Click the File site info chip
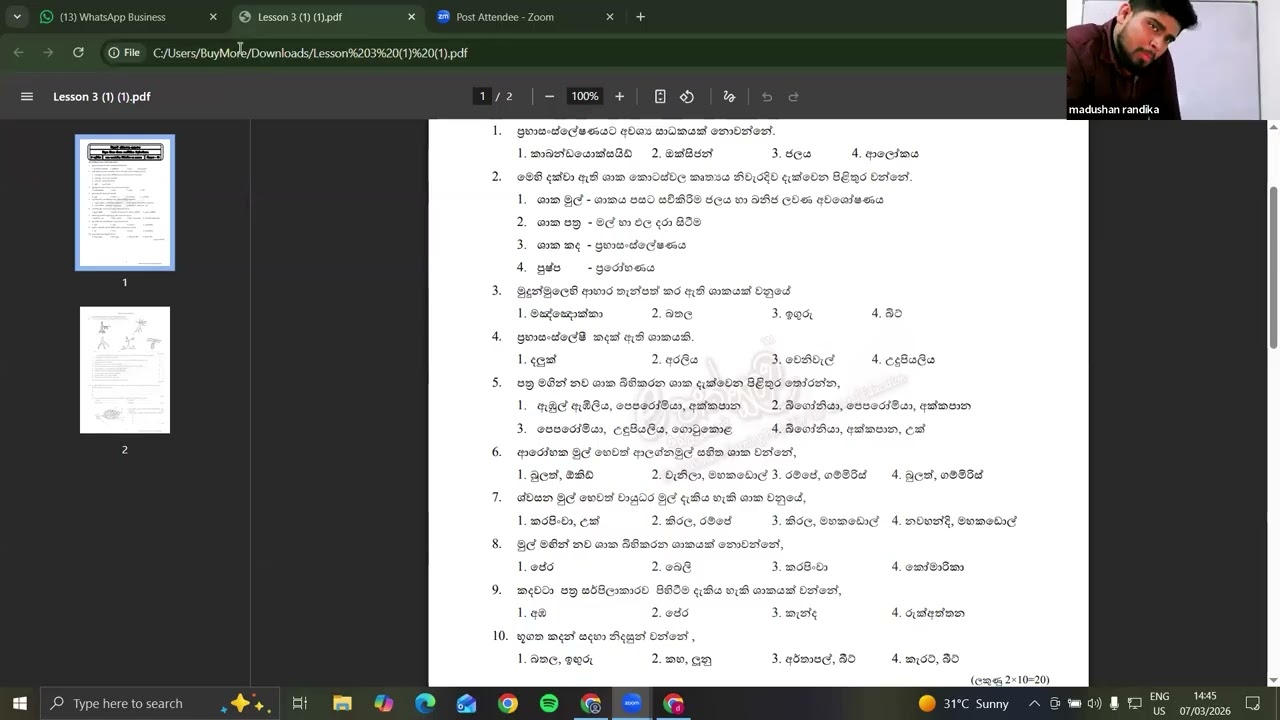The width and height of the screenshot is (1280, 720). [124, 53]
